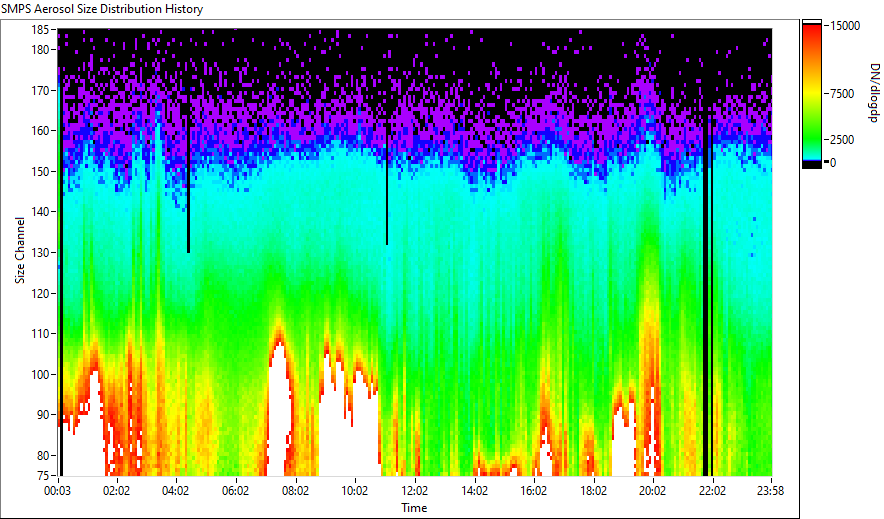Click the 18:02 time tick label

pos(594,491)
